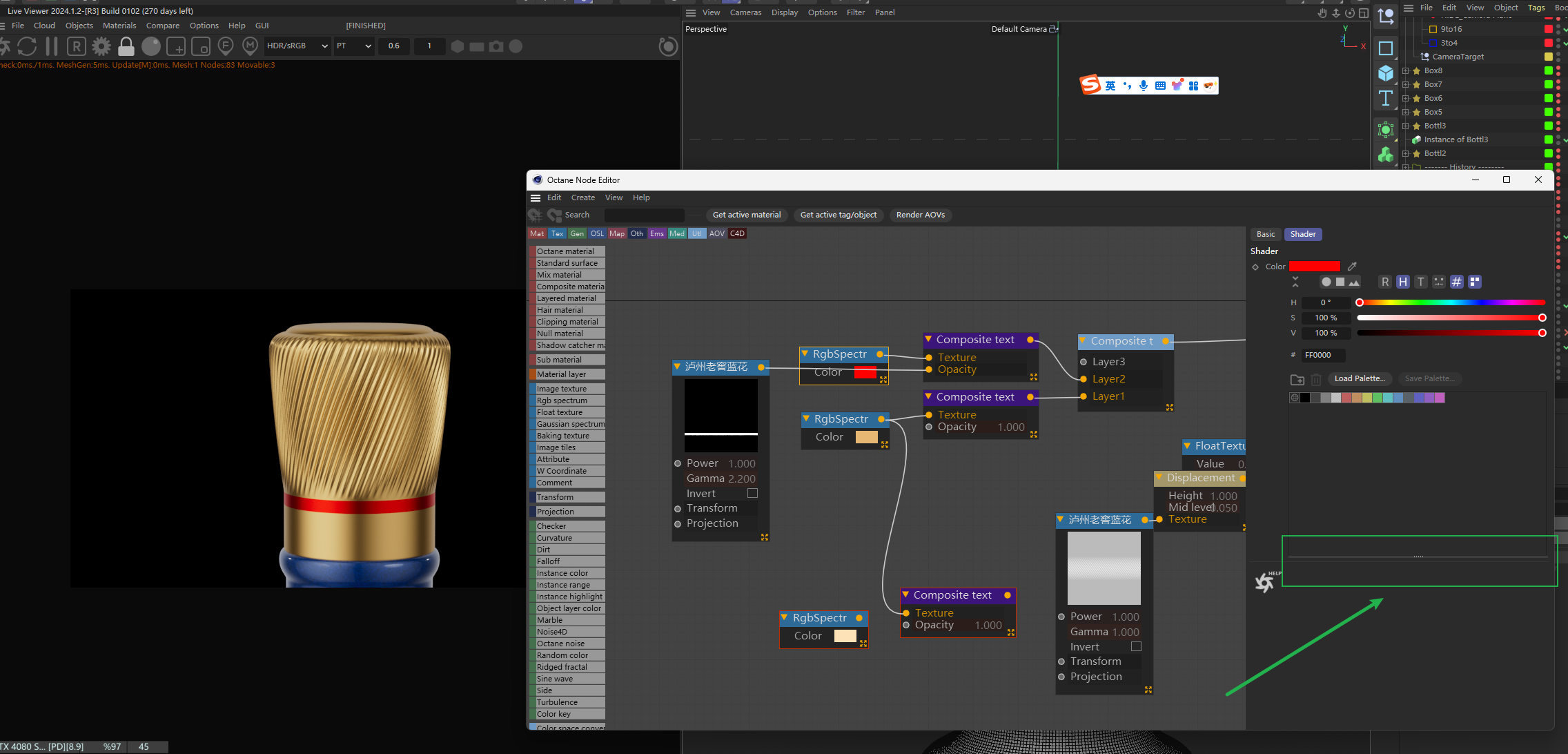Restart render with the refresh icon

tap(27, 46)
